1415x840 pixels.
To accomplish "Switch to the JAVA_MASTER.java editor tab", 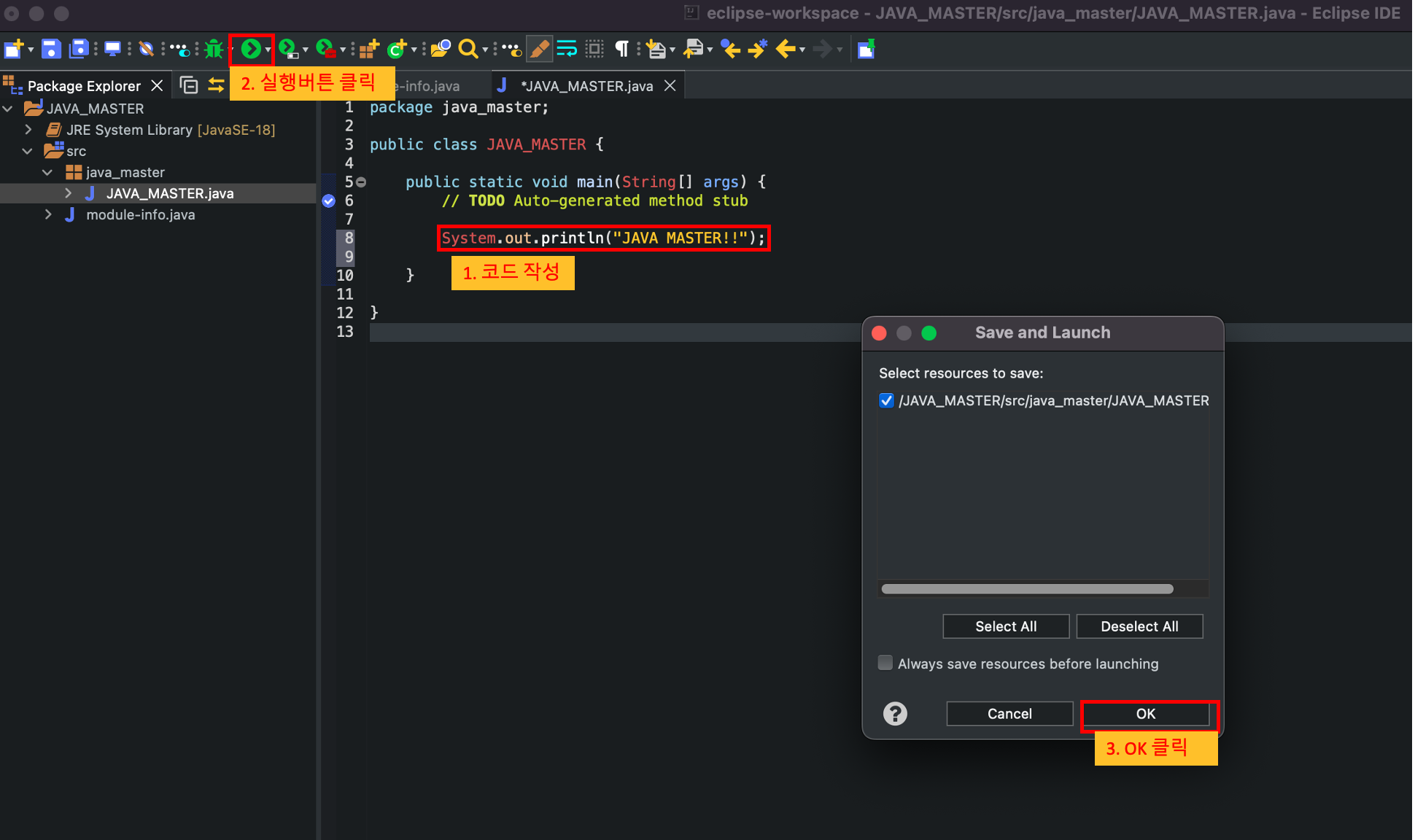I will [x=586, y=86].
